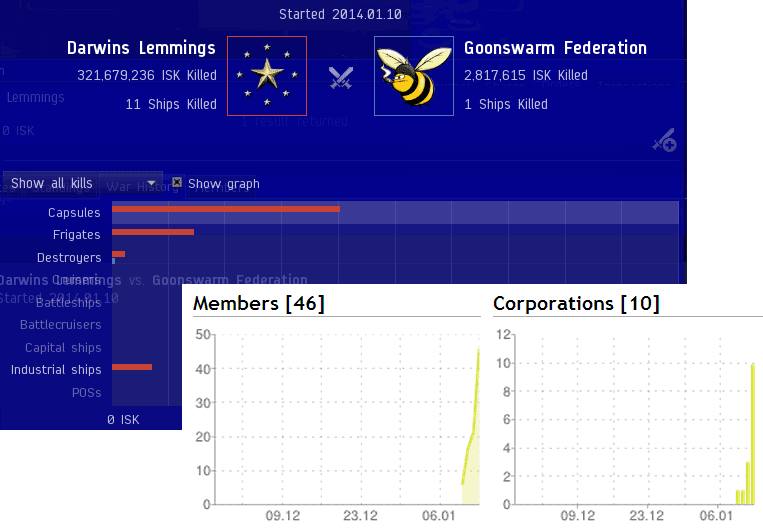Screen dimensions: 763x529
Task: Open the Show all kills dropdown
Action: (83, 183)
